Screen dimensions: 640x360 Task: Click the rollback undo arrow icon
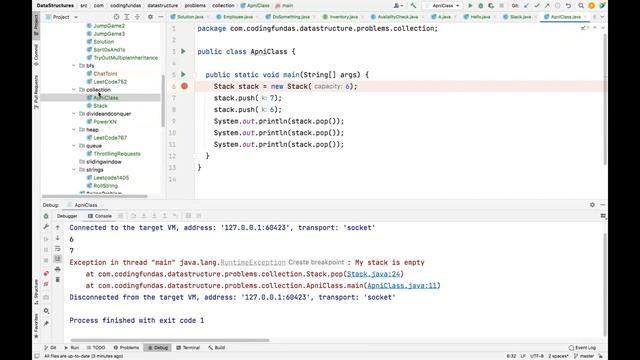568,6
